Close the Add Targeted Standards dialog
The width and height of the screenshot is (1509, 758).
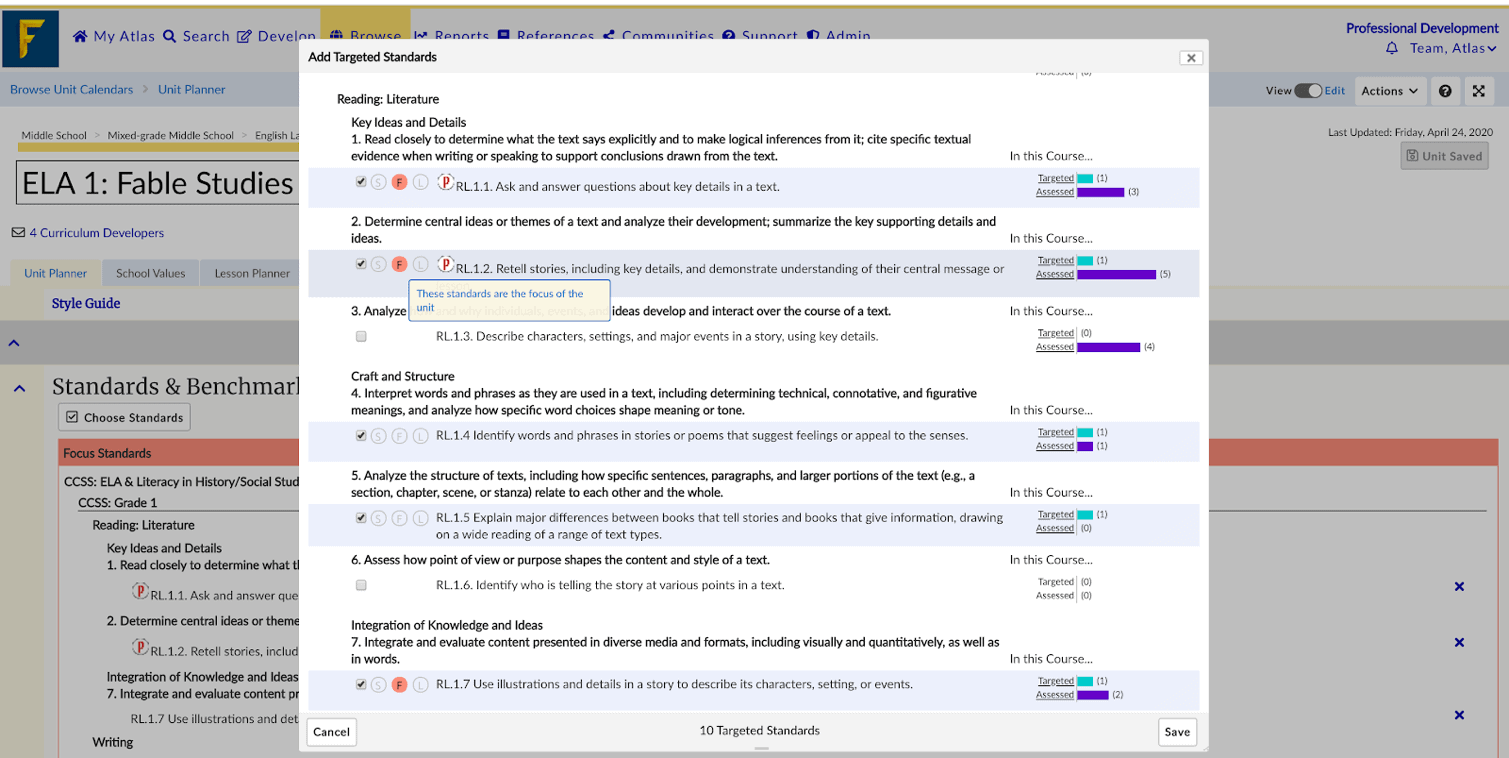1191,58
